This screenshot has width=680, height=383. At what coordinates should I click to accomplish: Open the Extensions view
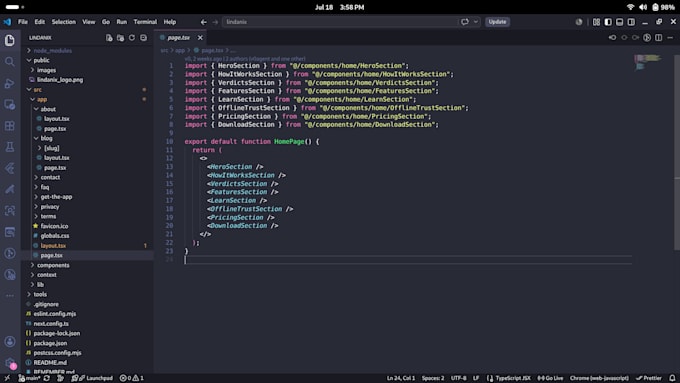(10, 126)
